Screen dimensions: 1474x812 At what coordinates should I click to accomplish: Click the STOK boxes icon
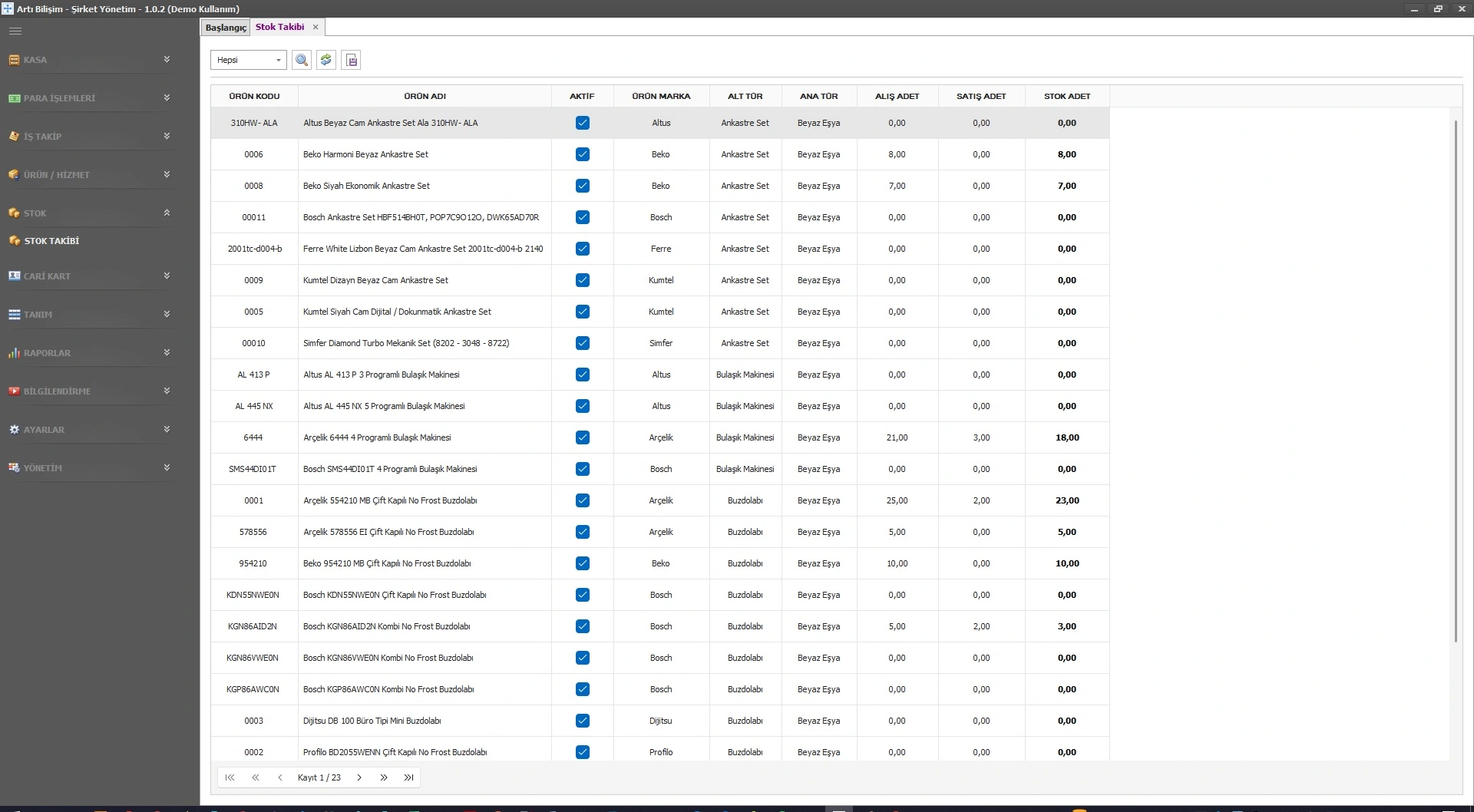click(x=14, y=213)
